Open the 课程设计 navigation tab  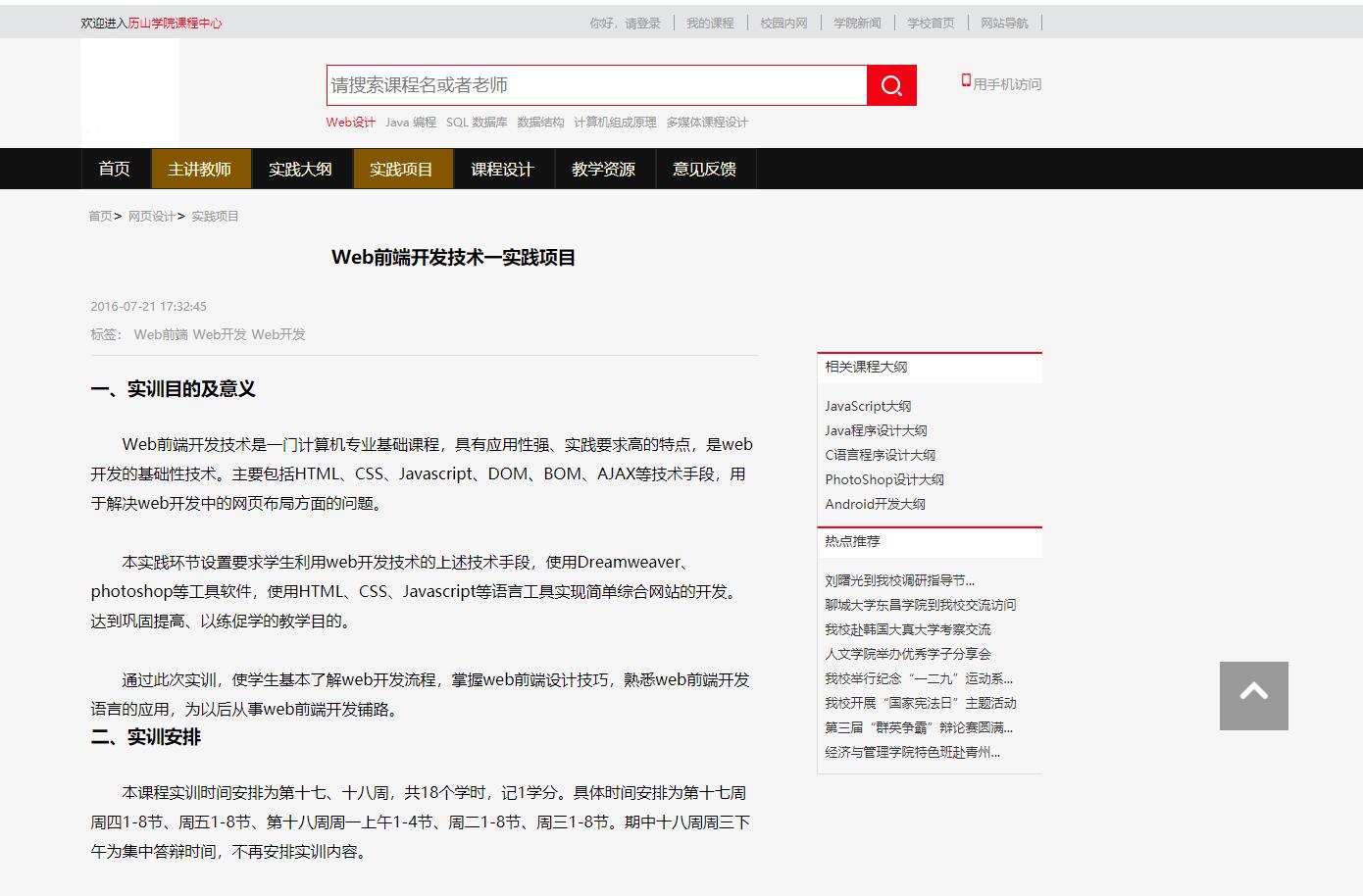[502, 169]
